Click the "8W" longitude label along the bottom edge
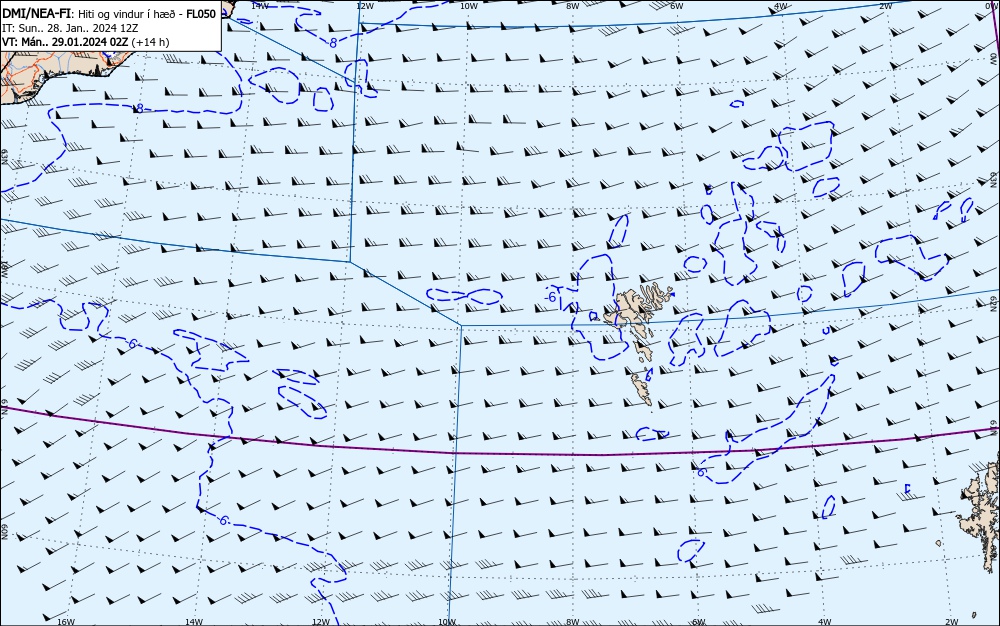Viewport: 1000px width, 626px height. click(572, 622)
